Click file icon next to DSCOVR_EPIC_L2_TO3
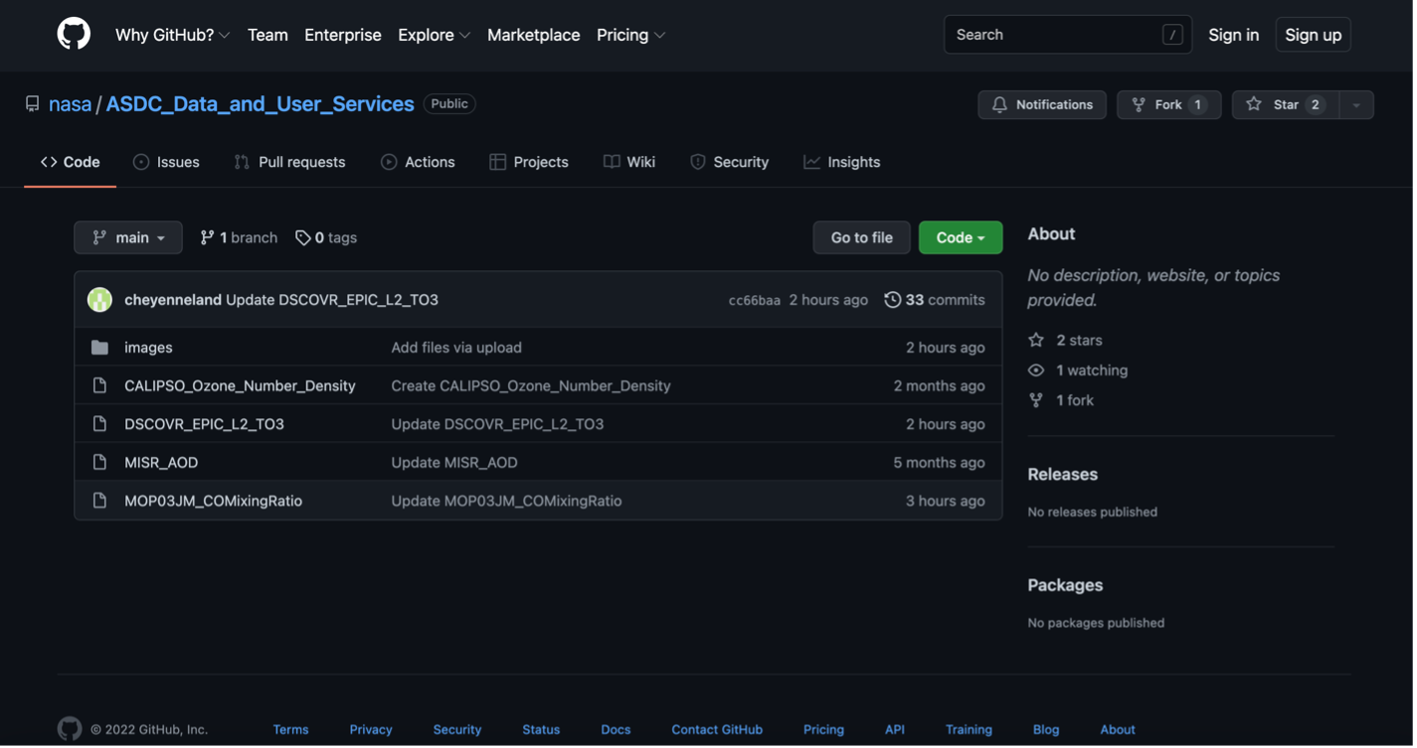Image resolution: width=1417 pixels, height=748 pixels. point(100,424)
